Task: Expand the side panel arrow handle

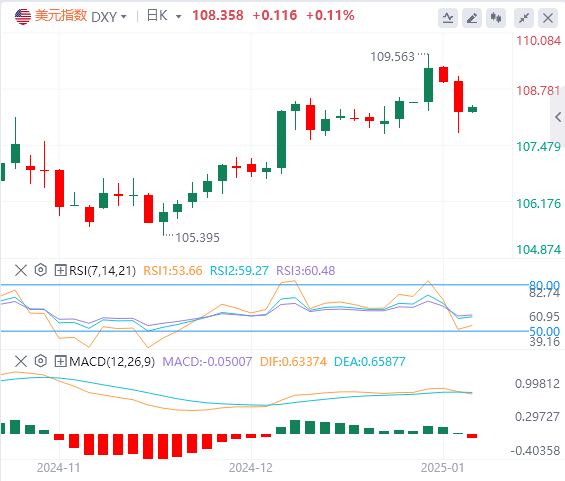Action: 558,117
